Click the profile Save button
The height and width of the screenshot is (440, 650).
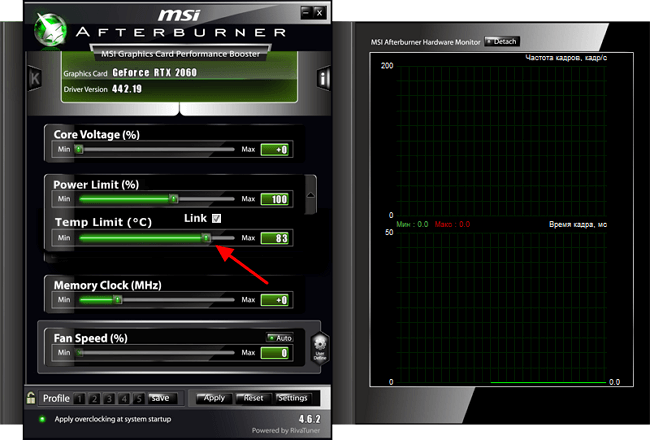tap(162, 398)
